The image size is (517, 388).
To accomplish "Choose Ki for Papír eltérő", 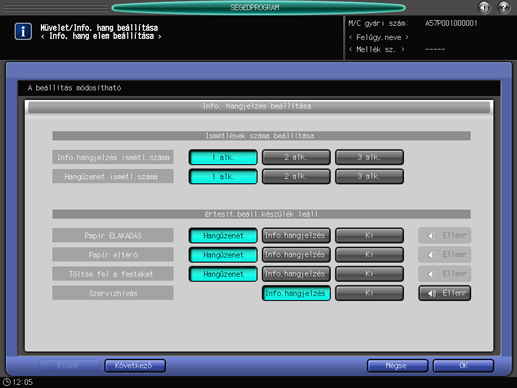I will click(x=369, y=255).
